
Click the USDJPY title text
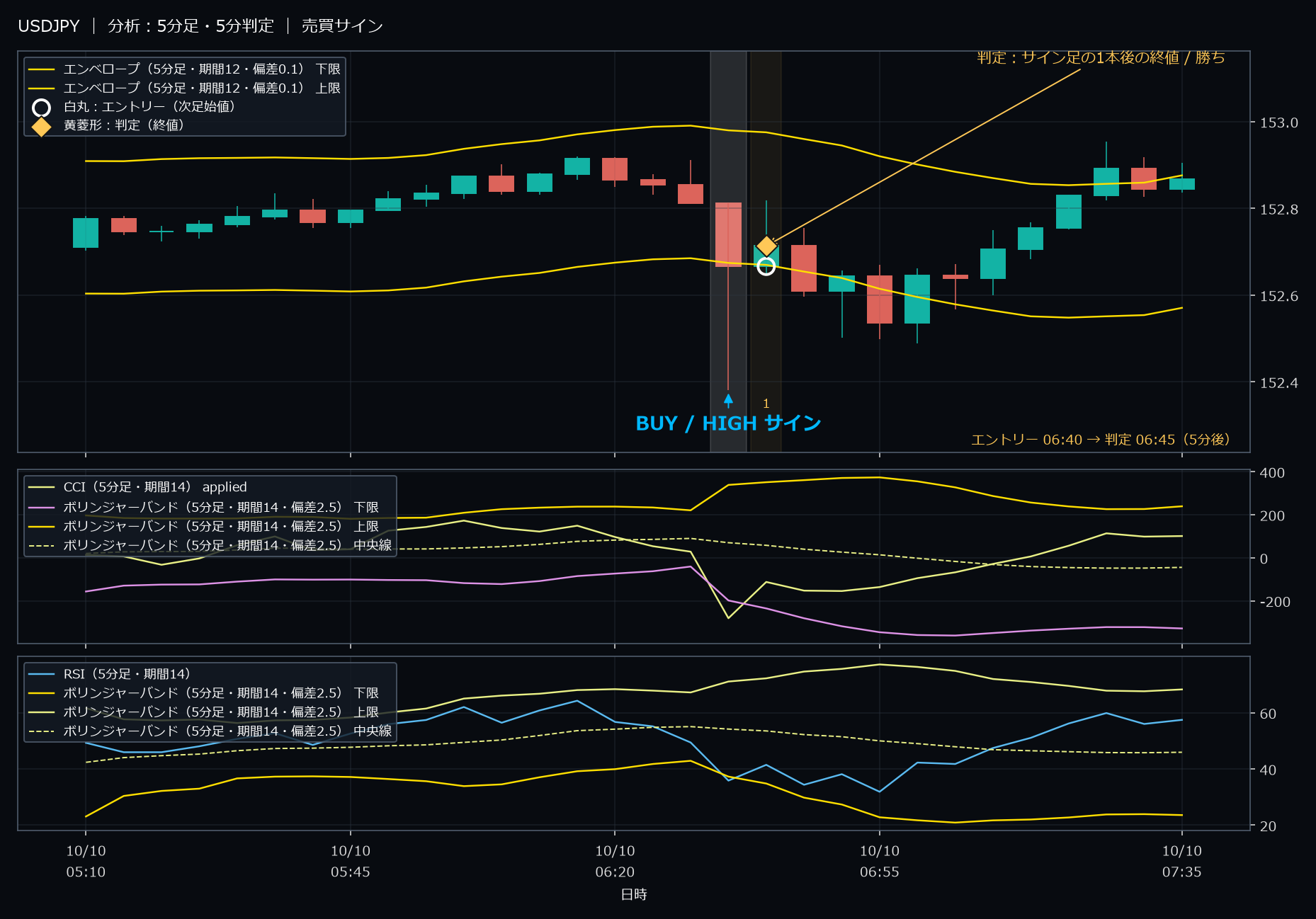coord(49,26)
